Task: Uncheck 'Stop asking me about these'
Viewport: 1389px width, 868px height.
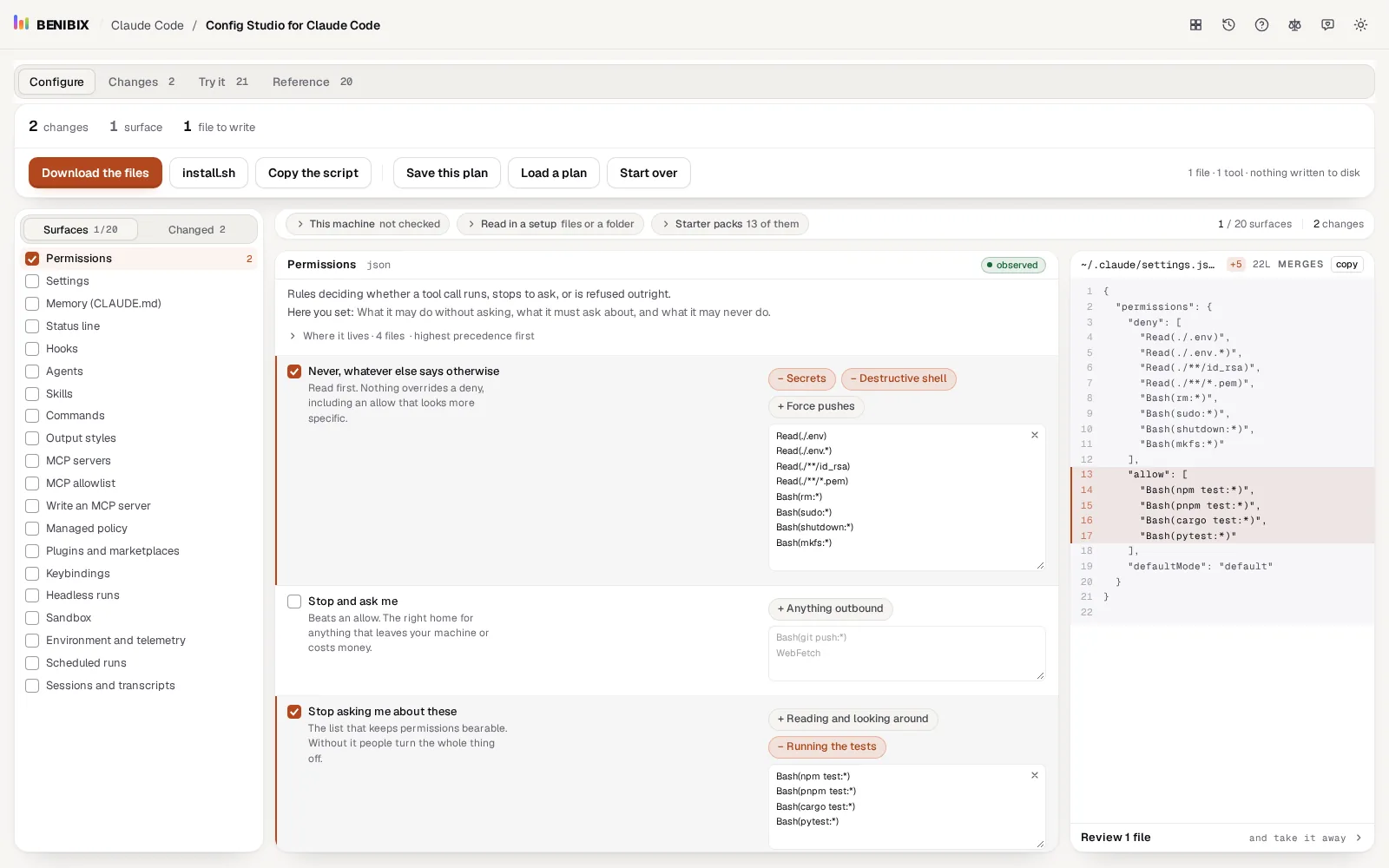Action: tap(294, 712)
